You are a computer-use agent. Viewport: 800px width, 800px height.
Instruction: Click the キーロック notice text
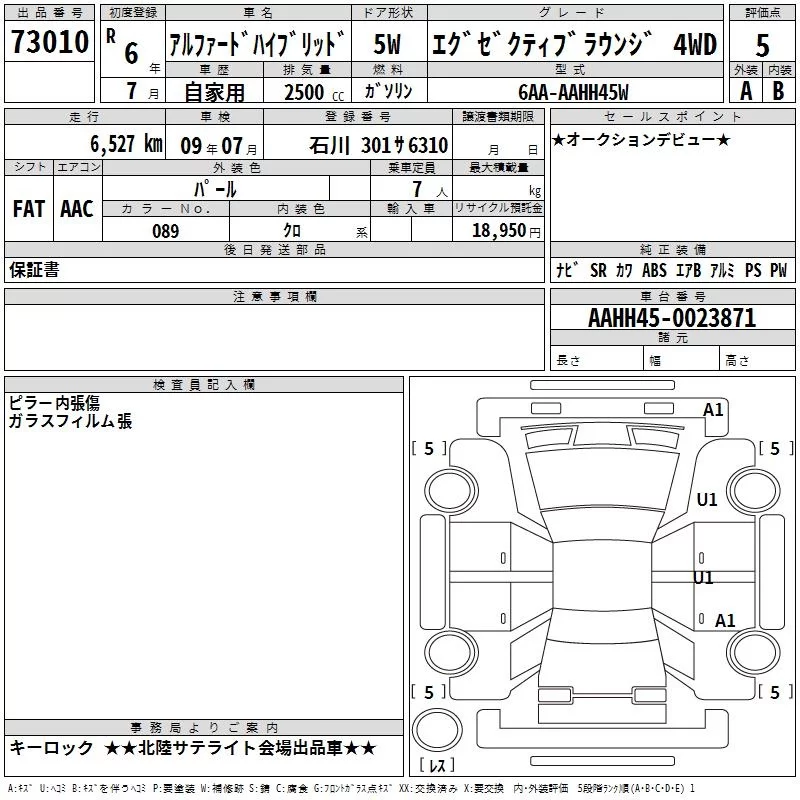(51, 748)
